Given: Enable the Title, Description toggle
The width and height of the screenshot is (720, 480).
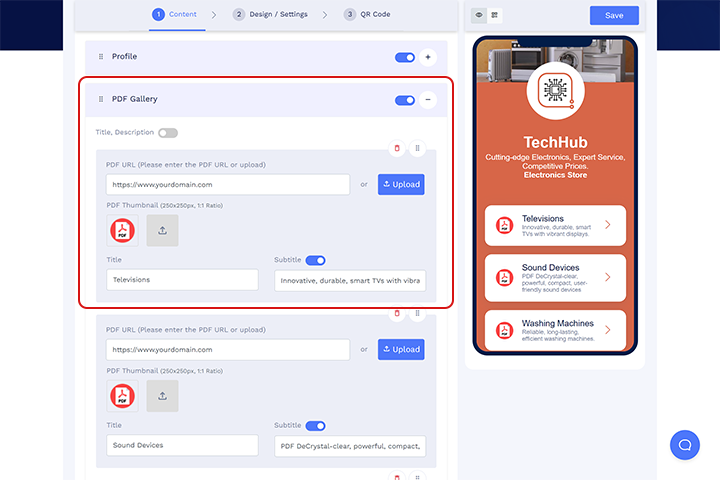Looking at the screenshot, I should pos(167,132).
